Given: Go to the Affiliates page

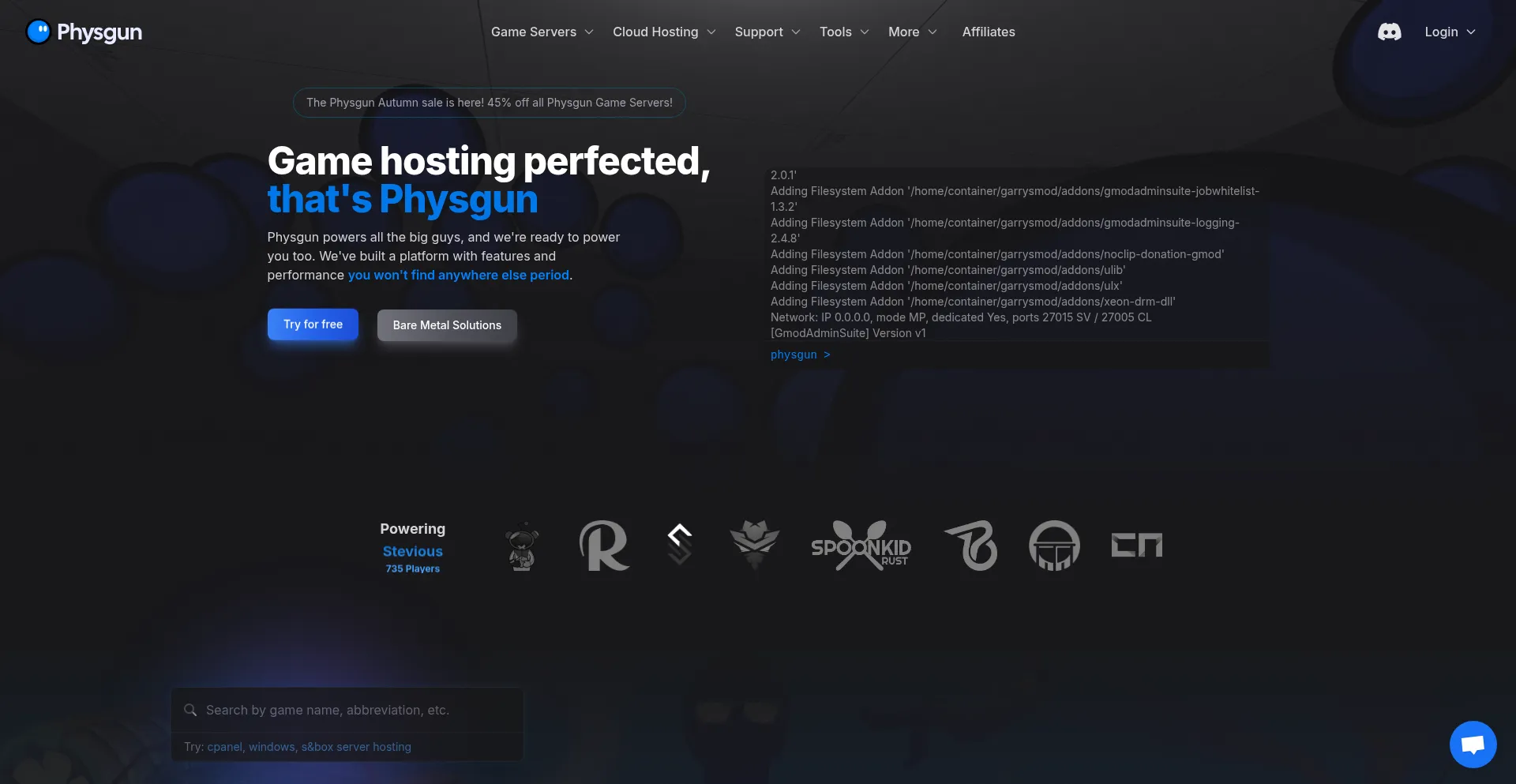Looking at the screenshot, I should (x=988, y=32).
